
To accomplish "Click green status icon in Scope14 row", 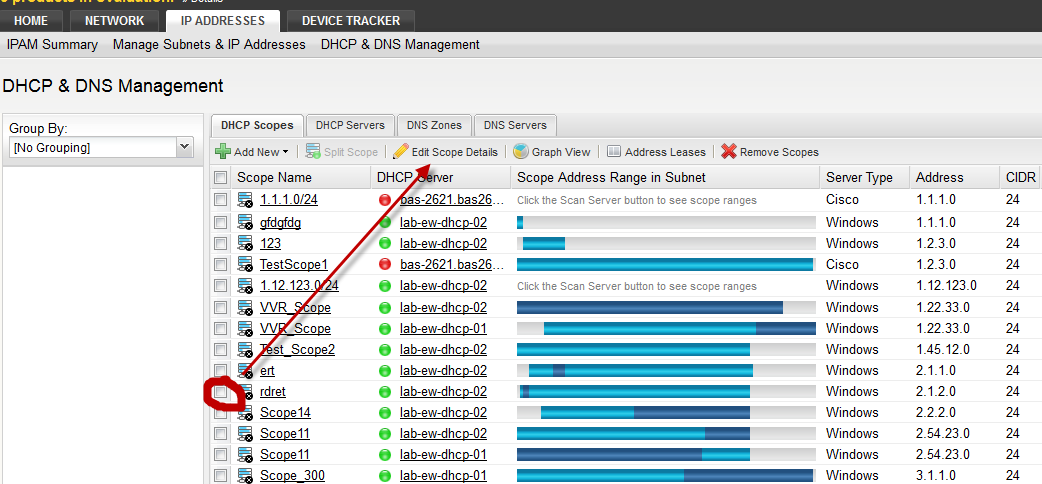I will pos(385,413).
